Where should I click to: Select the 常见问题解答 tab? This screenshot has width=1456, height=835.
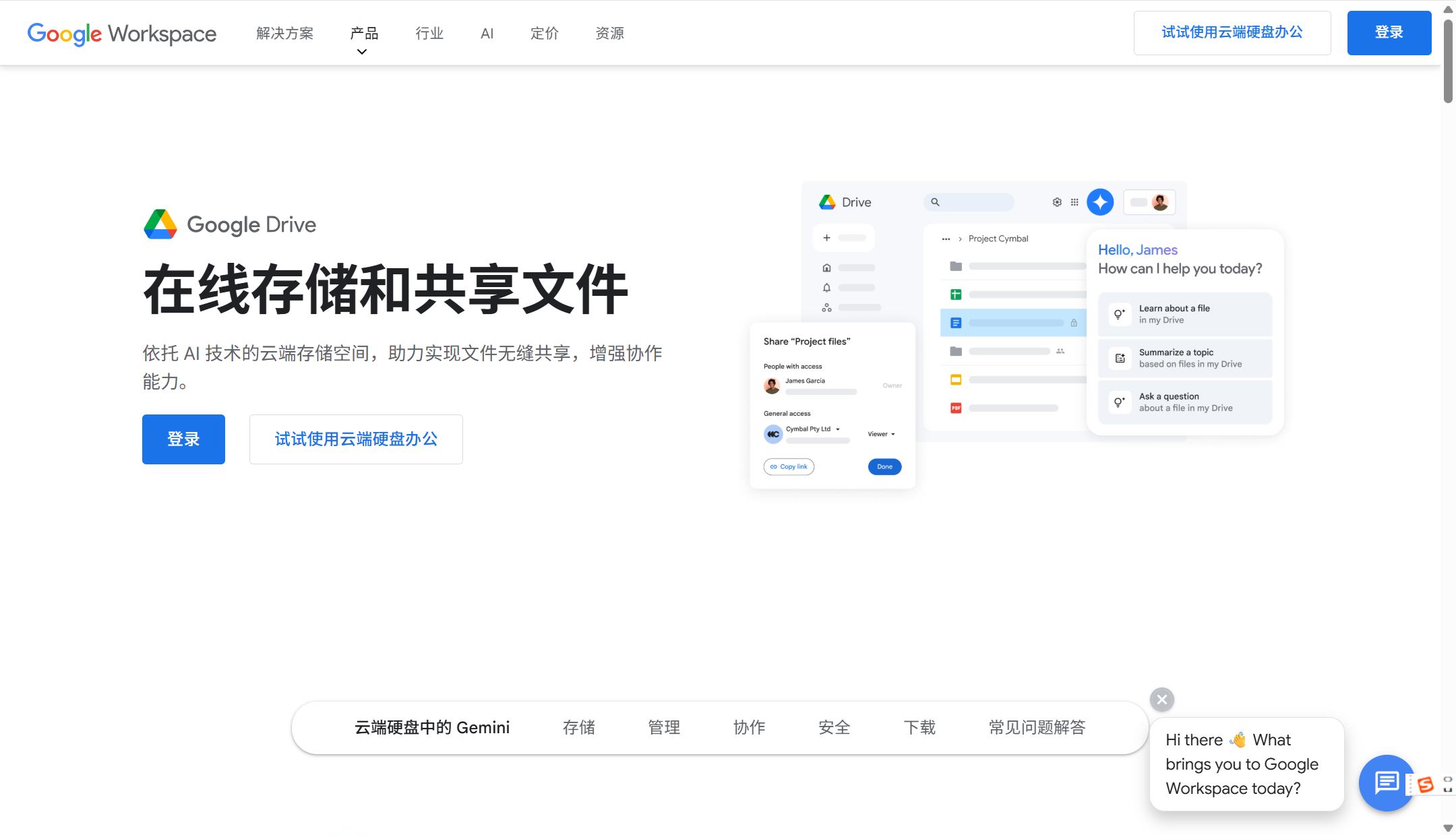point(1037,727)
